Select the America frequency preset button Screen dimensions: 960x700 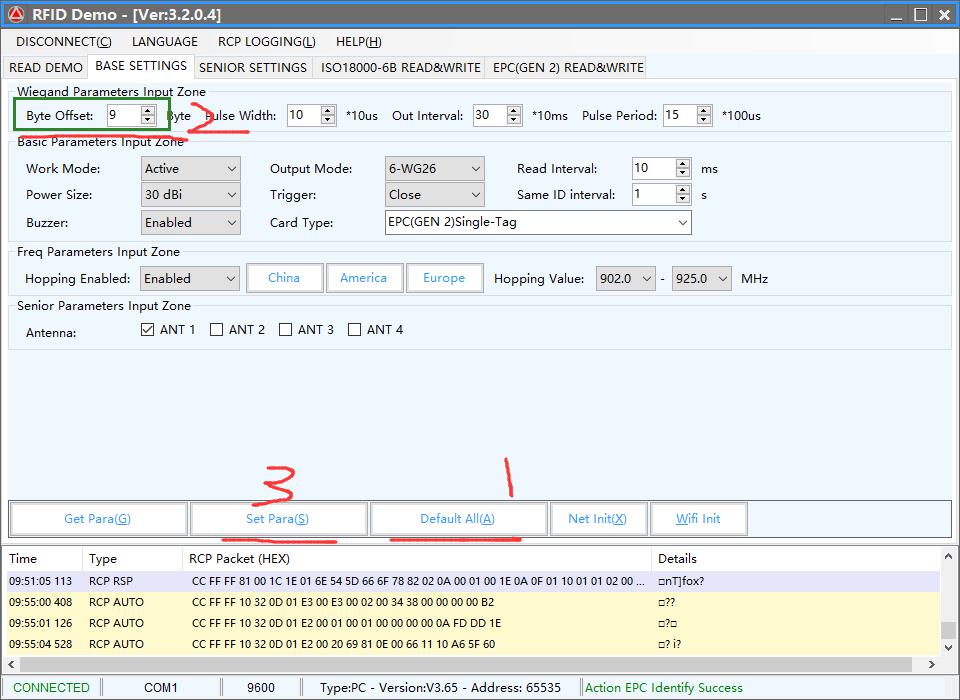(363, 278)
